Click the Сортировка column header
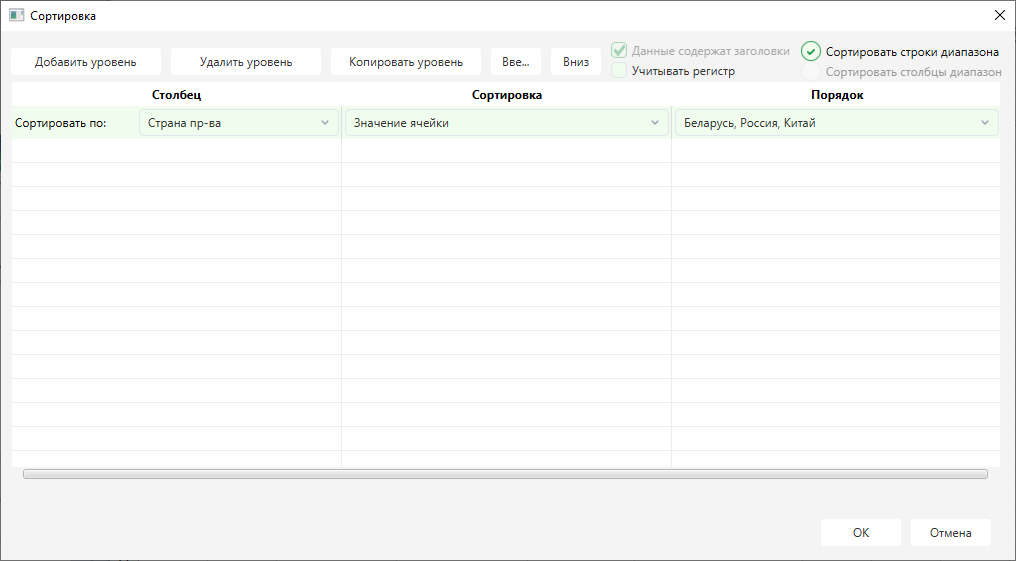This screenshot has height=561, width=1016. [506, 95]
